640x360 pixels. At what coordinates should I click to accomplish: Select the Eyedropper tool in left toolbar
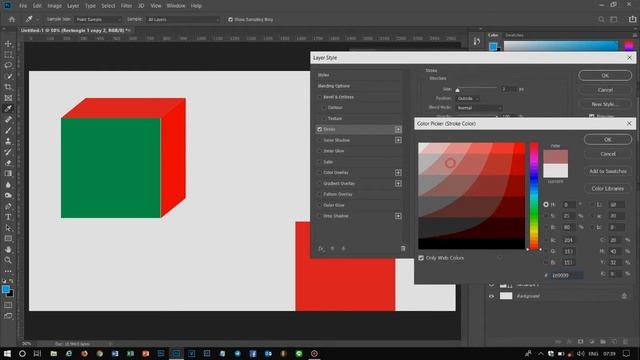(x=8, y=109)
